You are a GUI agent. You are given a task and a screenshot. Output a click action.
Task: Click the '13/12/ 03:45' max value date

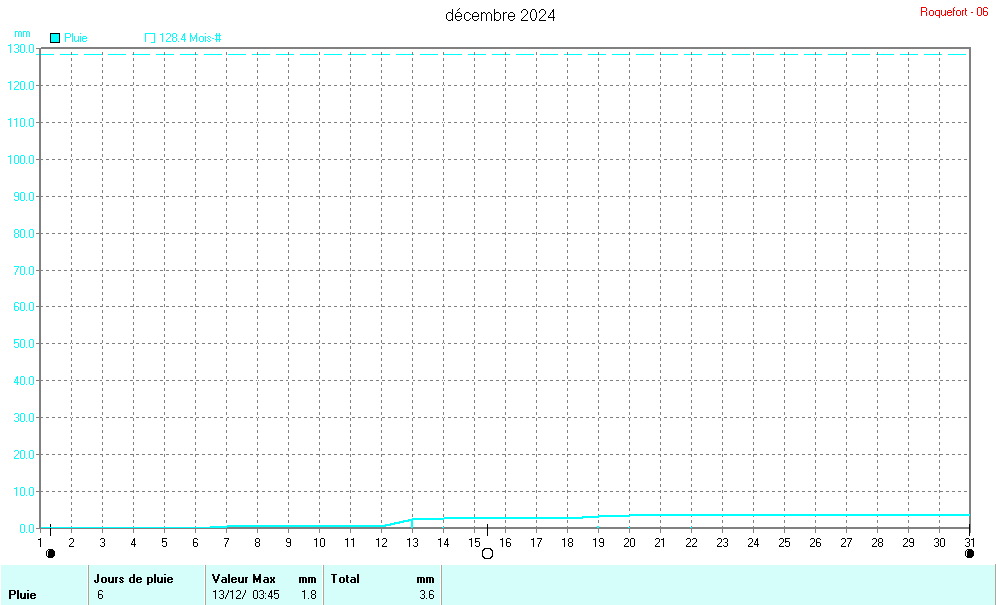(x=246, y=595)
